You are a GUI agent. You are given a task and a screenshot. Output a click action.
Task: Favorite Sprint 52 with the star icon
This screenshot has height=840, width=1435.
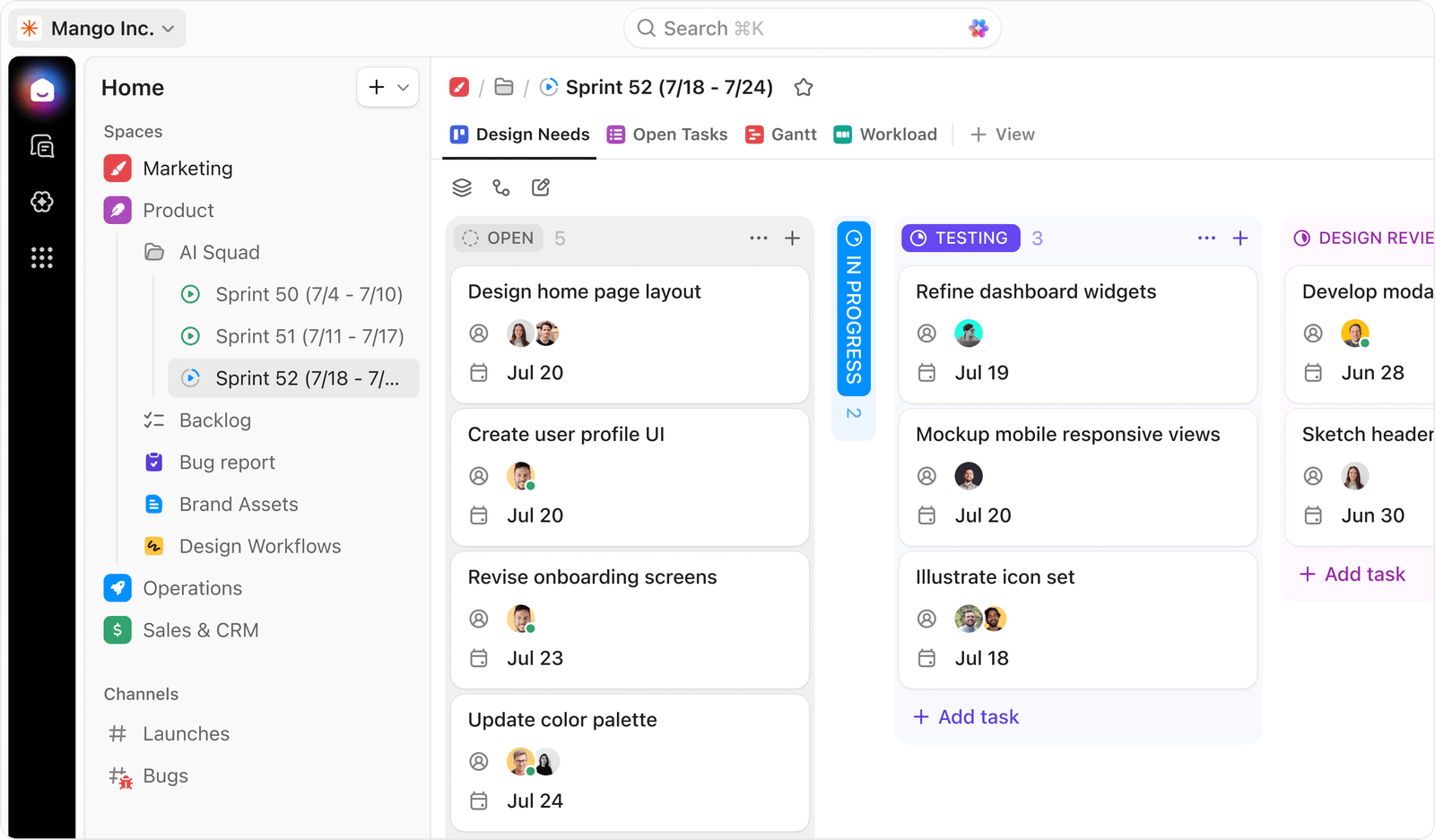pyautogui.click(x=804, y=87)
